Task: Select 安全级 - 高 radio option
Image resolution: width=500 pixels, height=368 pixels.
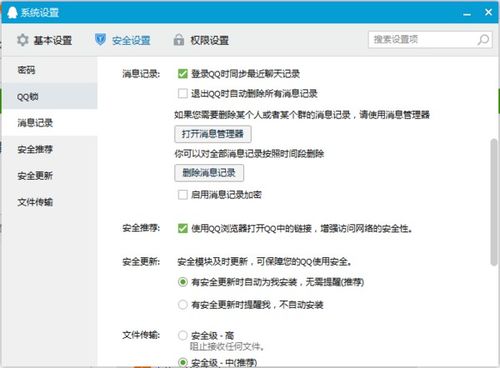Action: coord(183,335)
